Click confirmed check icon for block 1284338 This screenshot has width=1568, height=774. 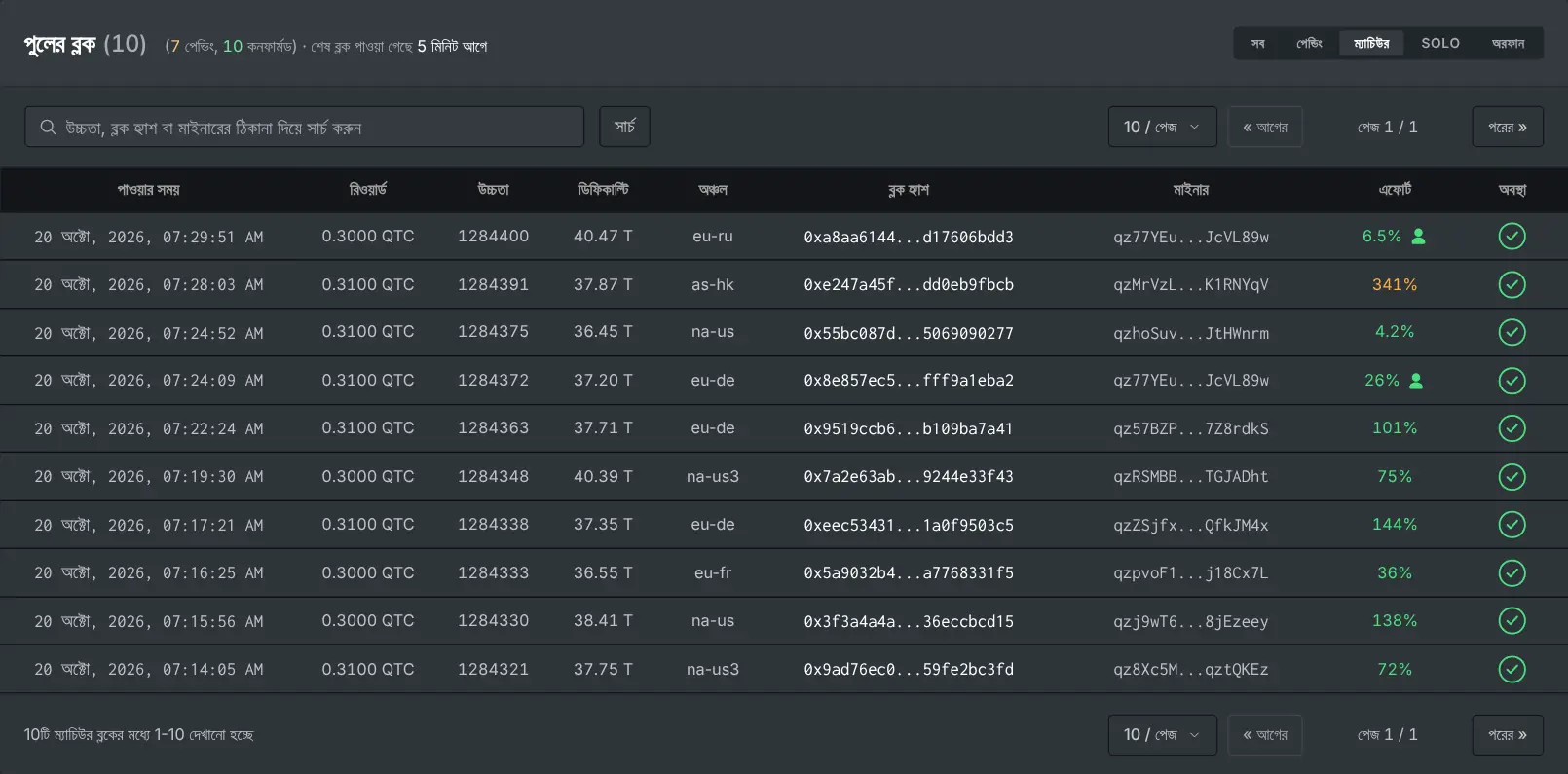point(1512,525)
